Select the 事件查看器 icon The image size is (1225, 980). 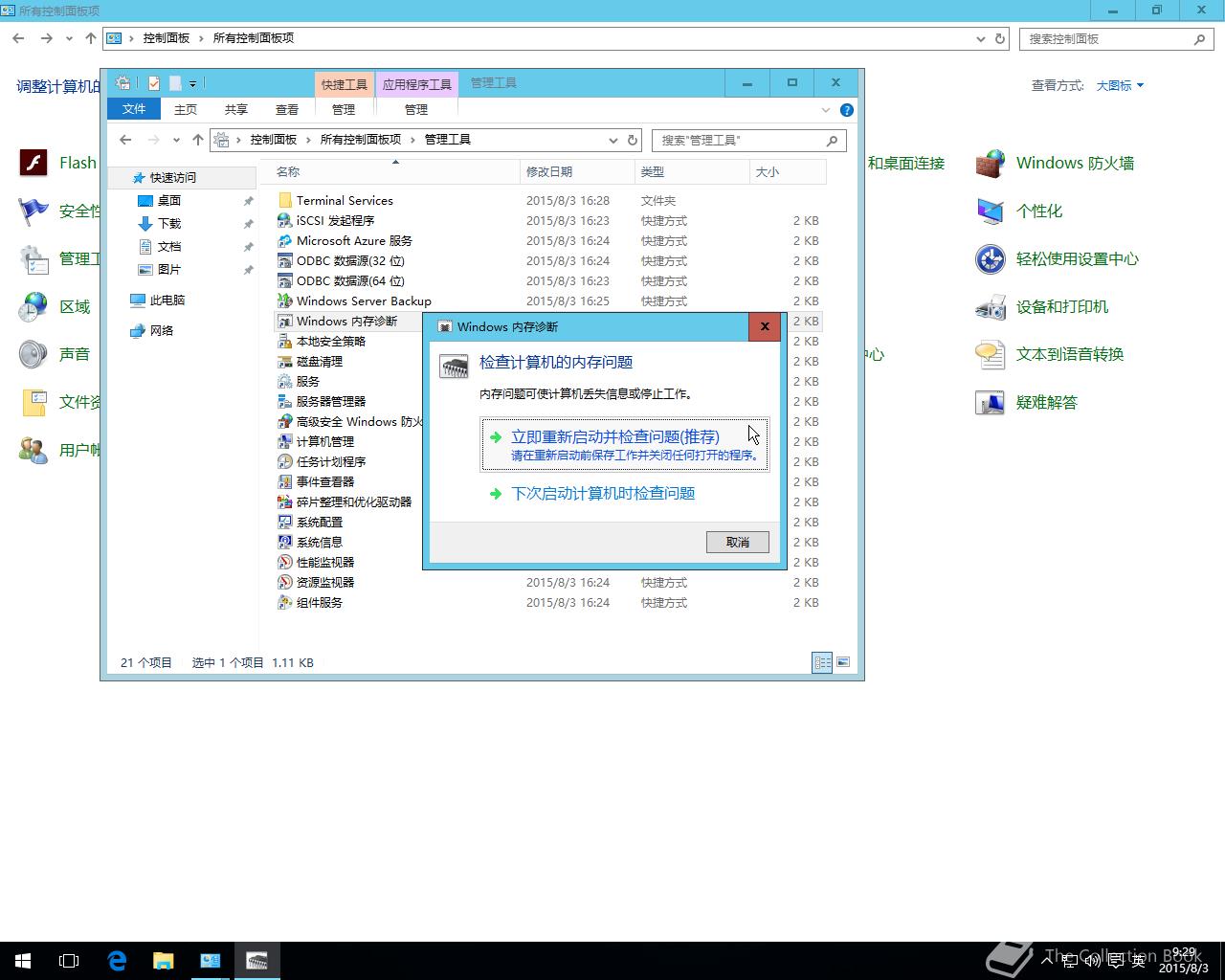coord(284,481)
